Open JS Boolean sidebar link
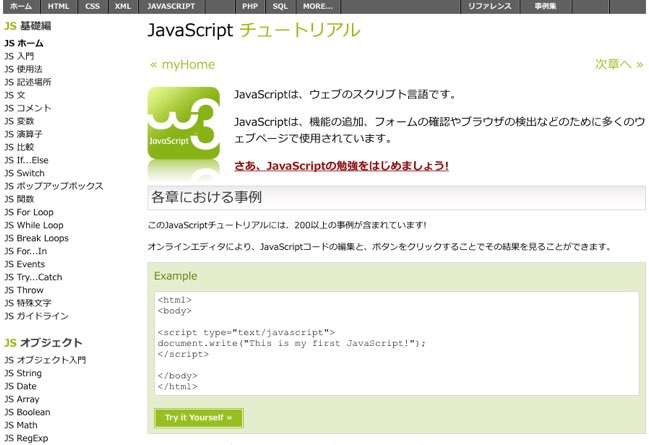The height and width of the screenshot is (445, 649). click(x=27, y=412)
